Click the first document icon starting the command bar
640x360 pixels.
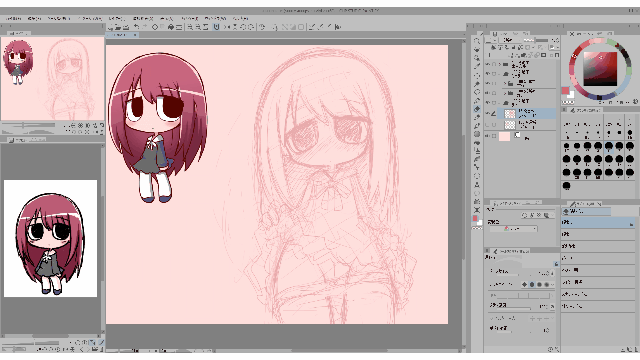tap(110, 27)
